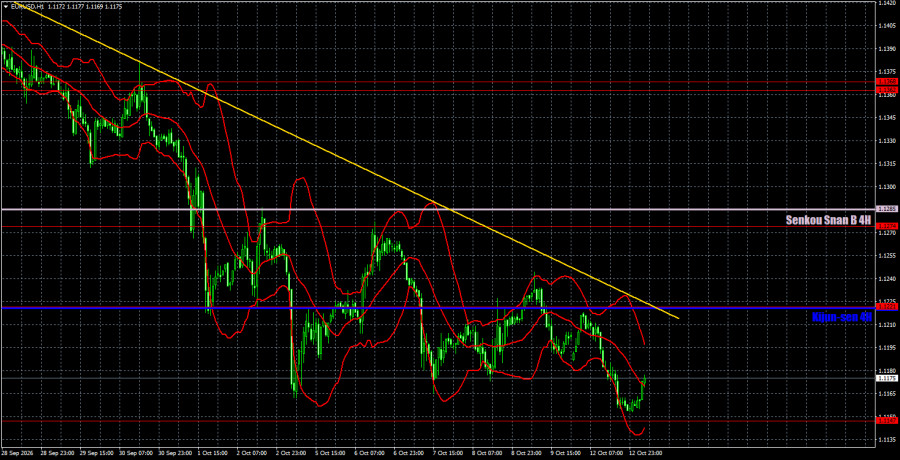This screenshot has width=900, height=460.
Task: Click the 1.1390 price scale label
Action: pyautogui.click(x=886, y=49)
